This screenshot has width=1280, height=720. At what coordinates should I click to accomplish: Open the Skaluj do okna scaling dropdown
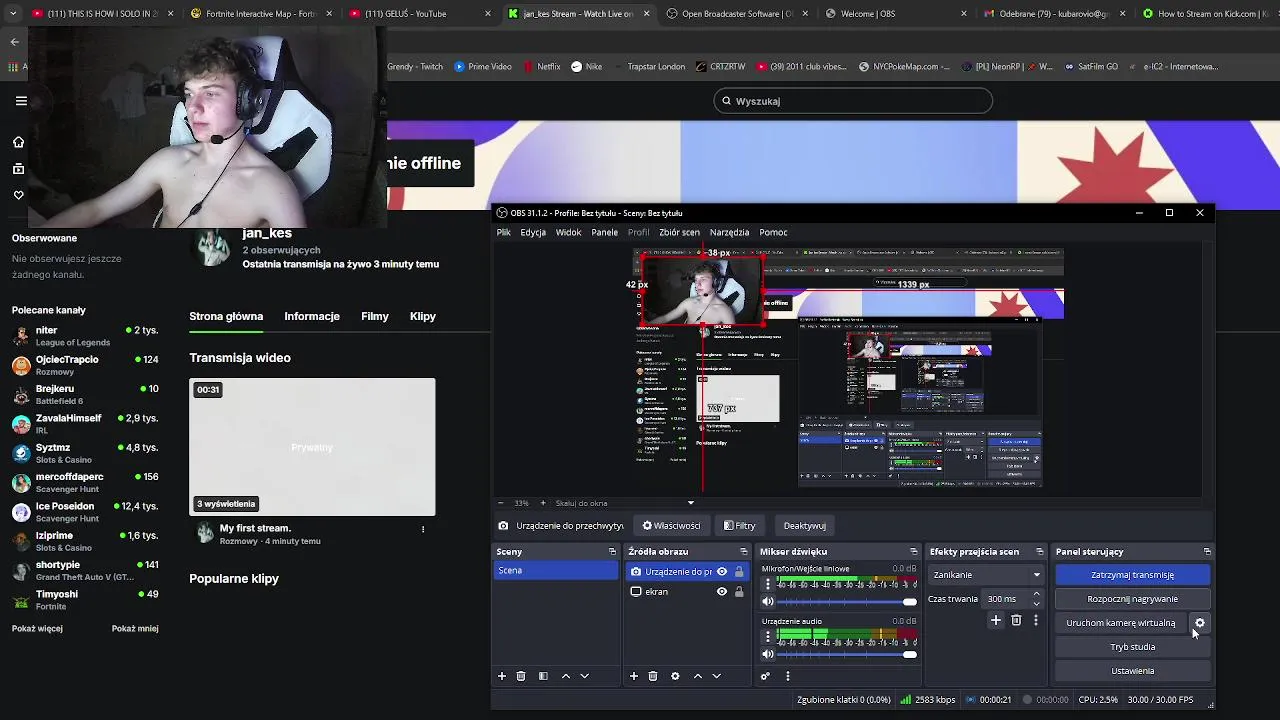tap(625, 503)
